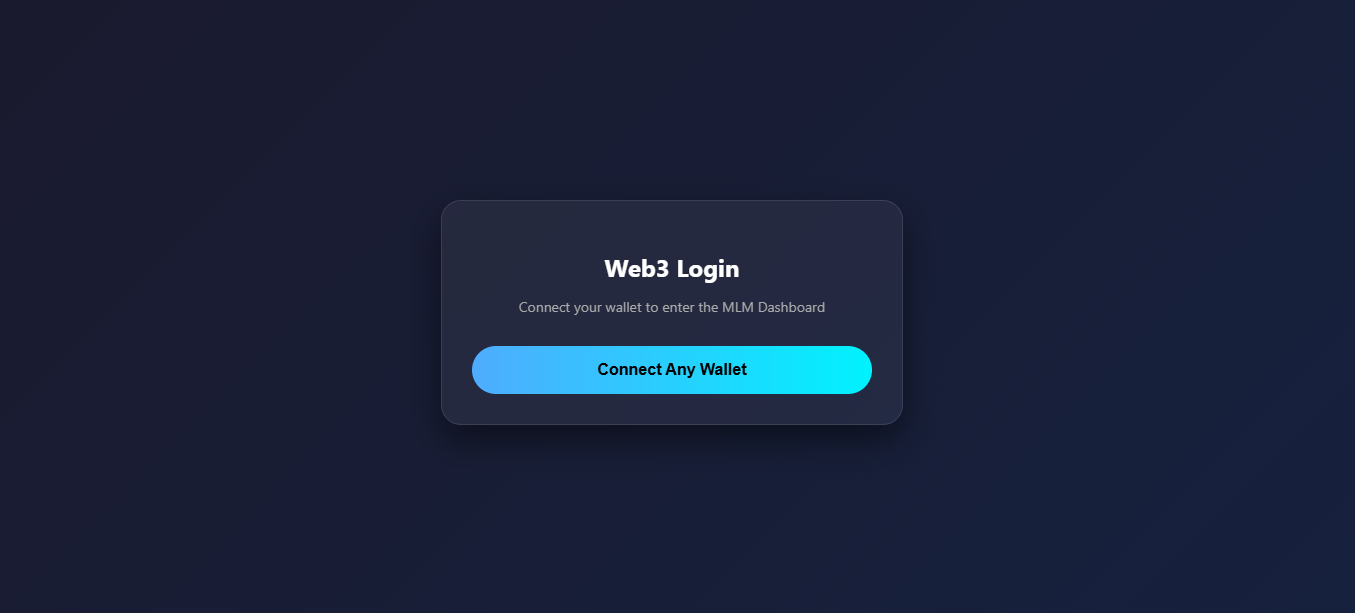Click the wallet connection subtitle text

pyautogui.click(x=672, y=308)
